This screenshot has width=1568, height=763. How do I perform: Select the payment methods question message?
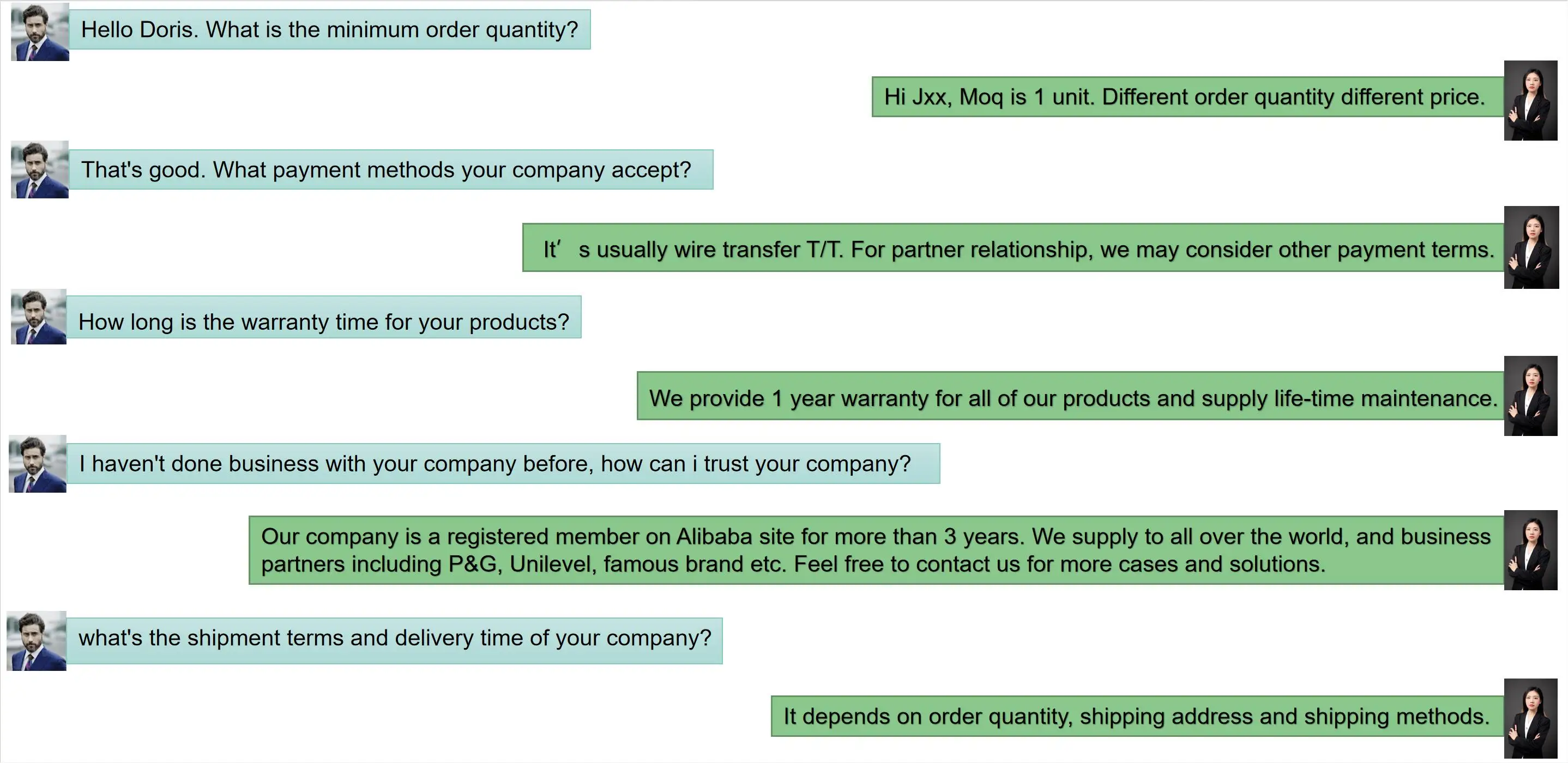coord(390,169)
